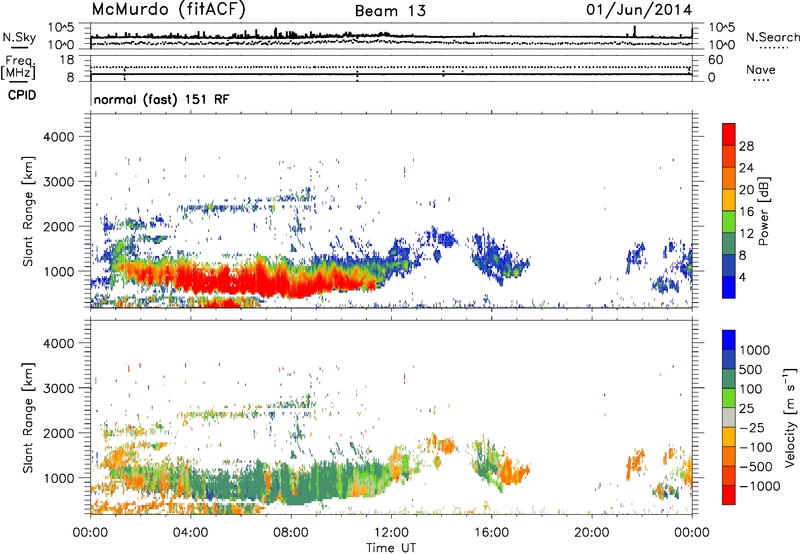Click the 18 label on frequency axis
This screenshot has height=554, width=800.
(67, 60)
